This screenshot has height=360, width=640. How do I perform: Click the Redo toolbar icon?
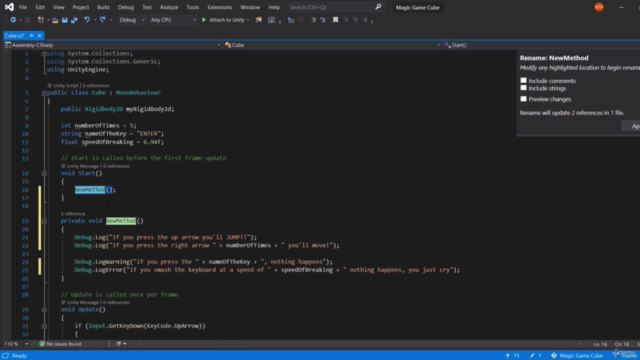[102, 20]
